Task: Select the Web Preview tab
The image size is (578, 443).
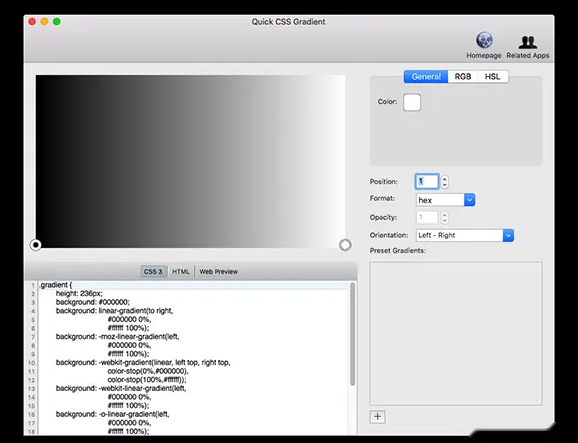Action: pos(219,272)
